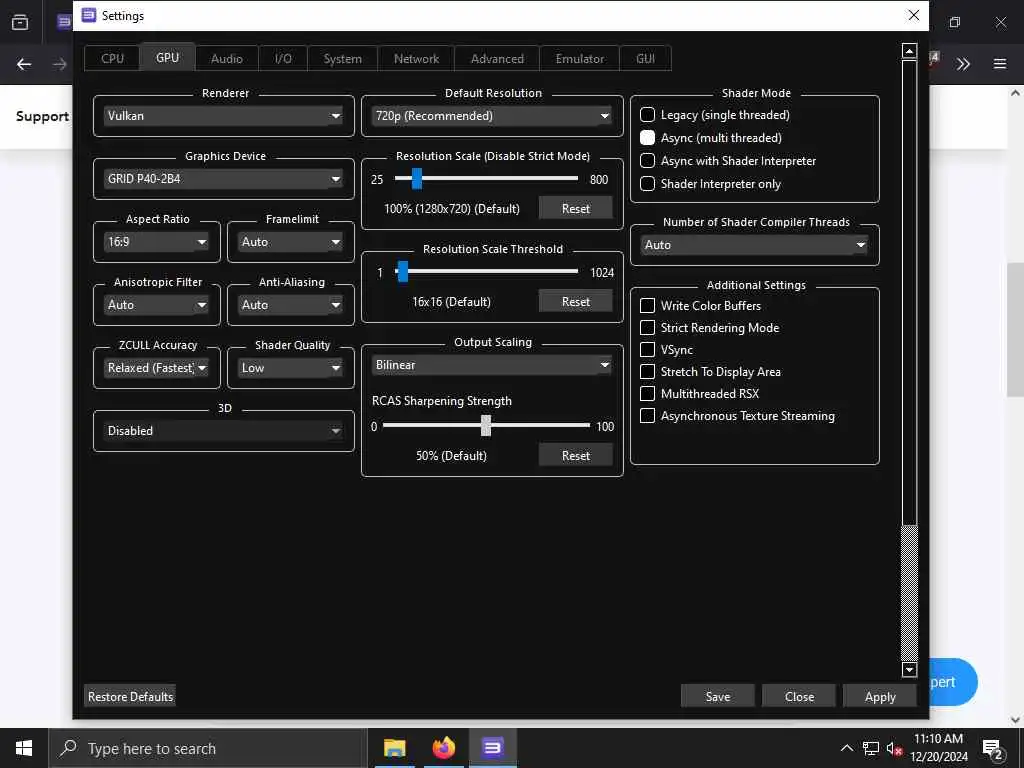Open Output Scaling dropdown
Image resolution: width=1024 pixels, height=768 pixels.
(492, 365)
